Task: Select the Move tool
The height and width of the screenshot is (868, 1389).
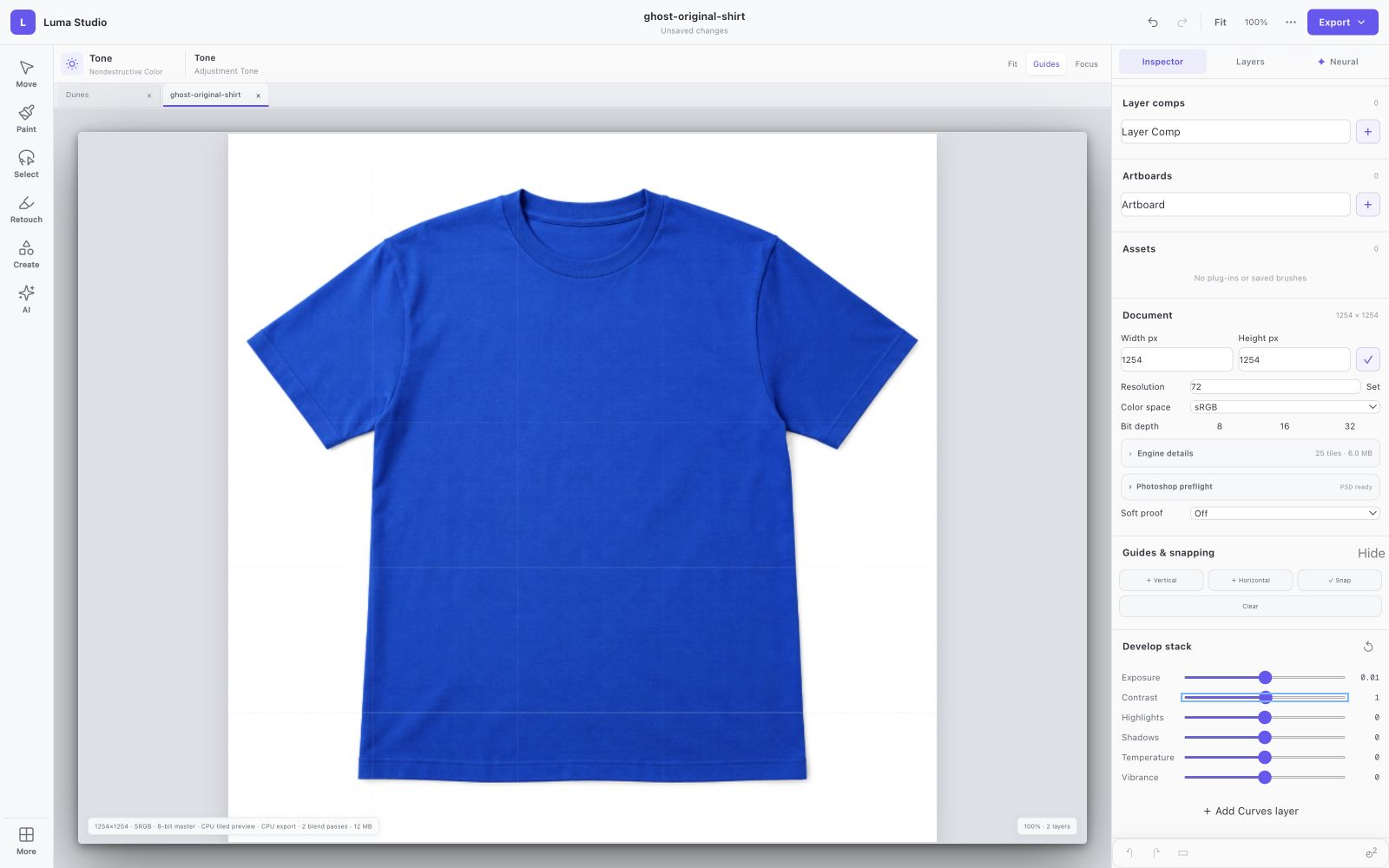Action: [26, 74]
